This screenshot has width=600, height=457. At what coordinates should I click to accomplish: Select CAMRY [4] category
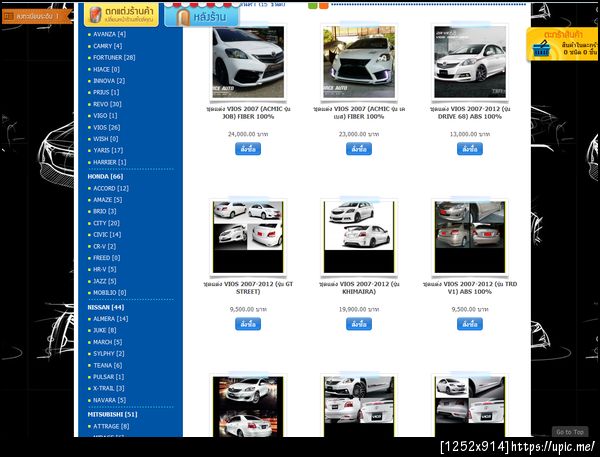[x=108, y=46]
